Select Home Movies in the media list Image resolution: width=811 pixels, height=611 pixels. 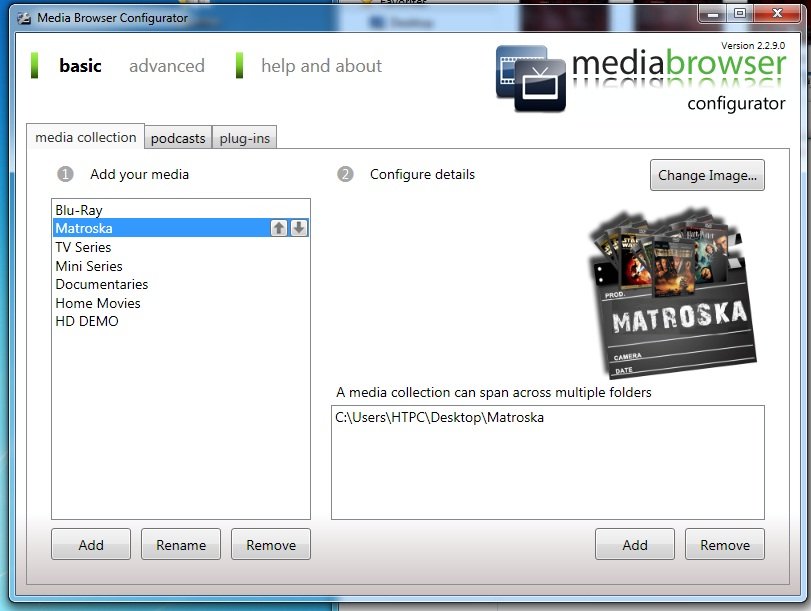181,303
